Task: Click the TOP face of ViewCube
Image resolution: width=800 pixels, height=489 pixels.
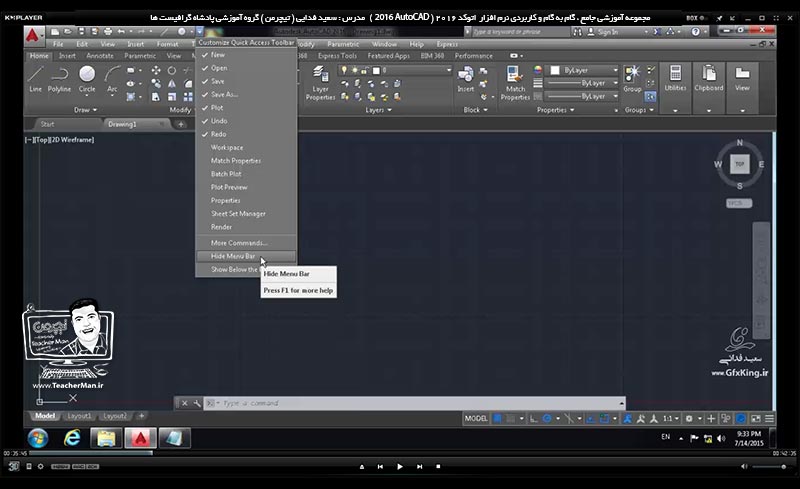Action: pos(740,164)
